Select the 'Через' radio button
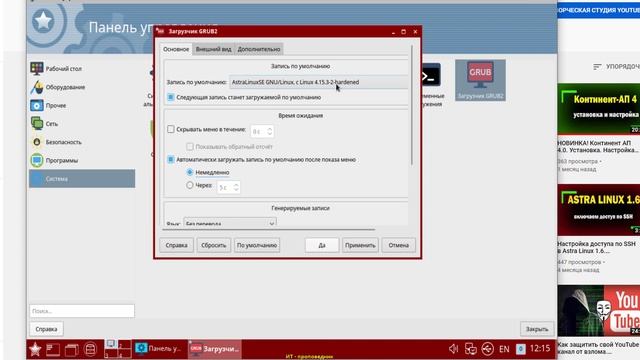 (x=189, y=185)
